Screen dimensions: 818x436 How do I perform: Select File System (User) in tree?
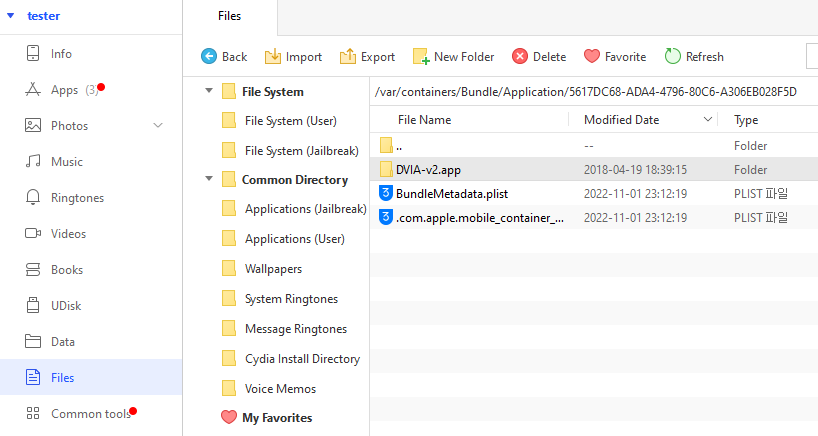291,120
